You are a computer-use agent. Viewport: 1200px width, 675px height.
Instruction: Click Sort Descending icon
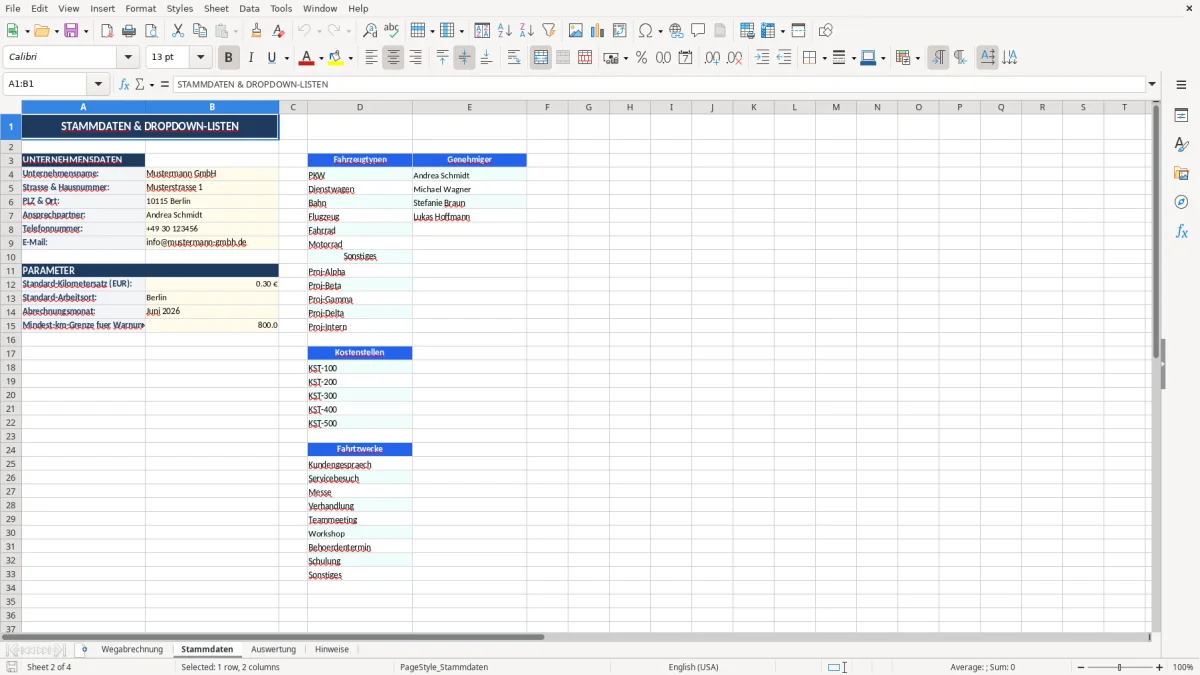527,31
